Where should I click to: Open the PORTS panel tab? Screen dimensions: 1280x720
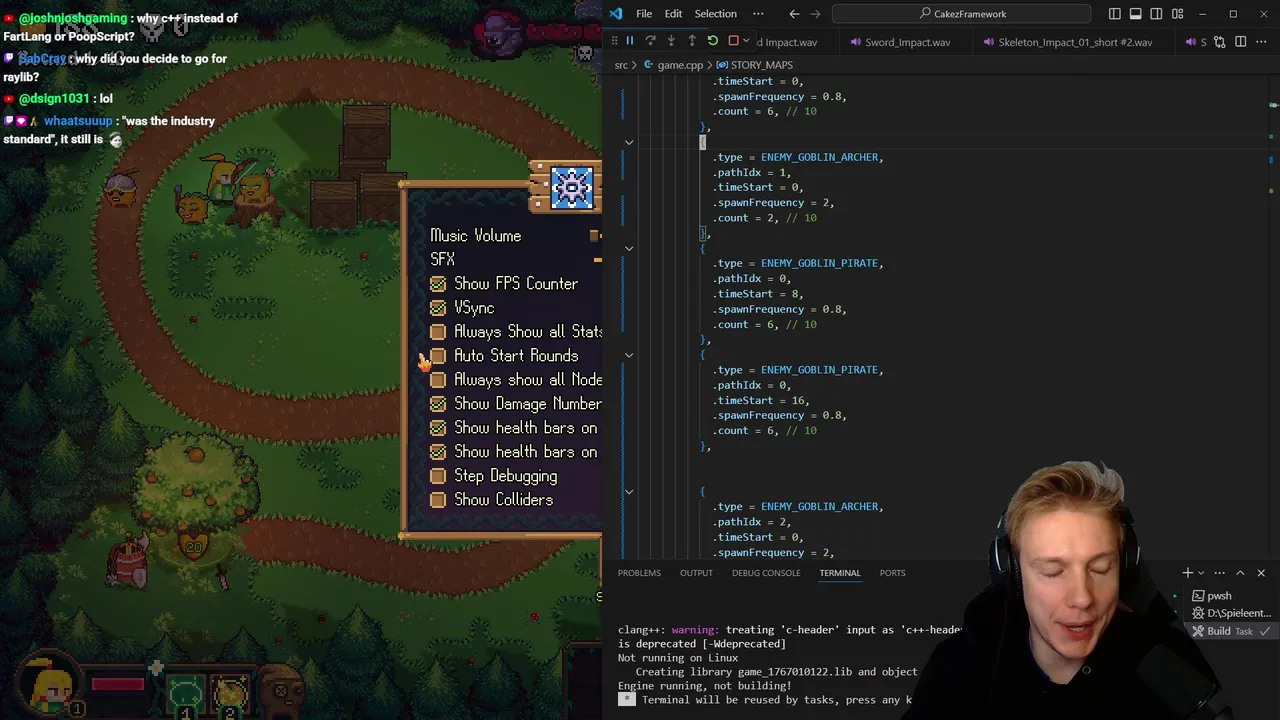(x=892, y=573)
